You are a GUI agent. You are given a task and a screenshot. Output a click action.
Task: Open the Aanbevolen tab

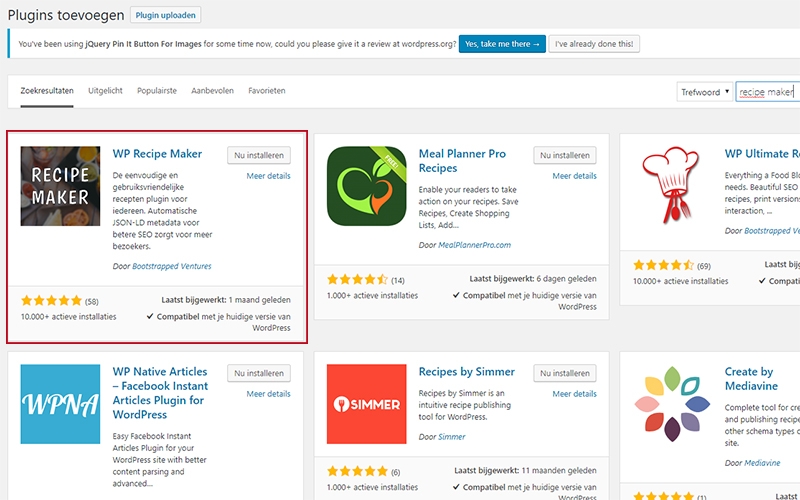tap(212, 91)
